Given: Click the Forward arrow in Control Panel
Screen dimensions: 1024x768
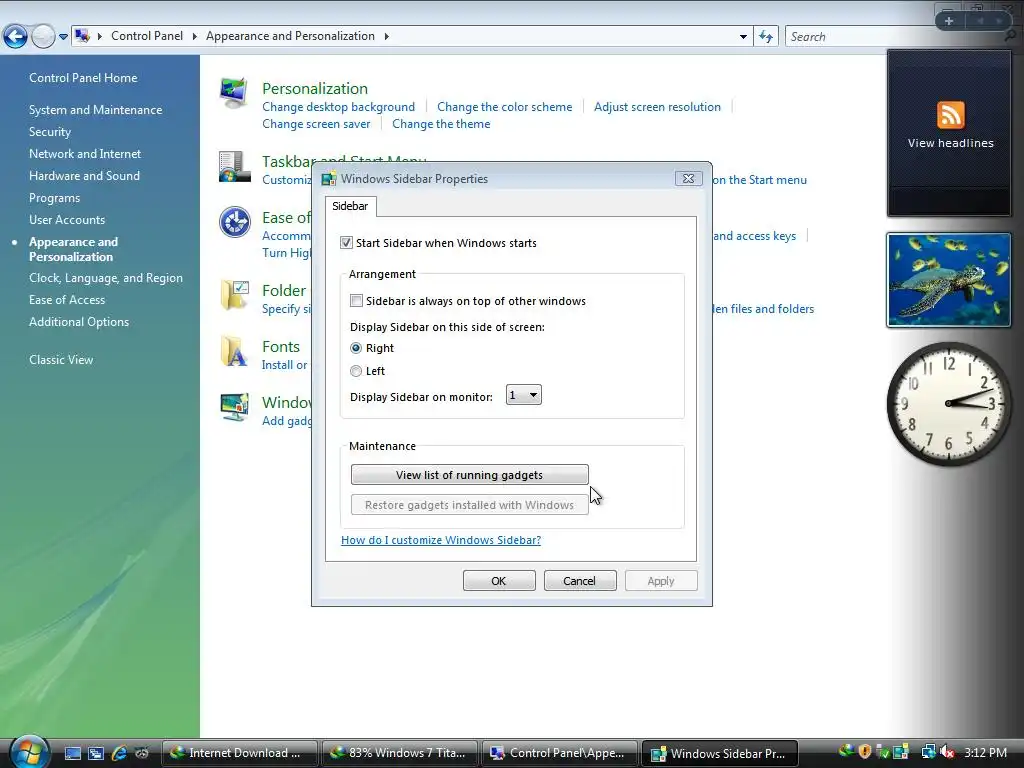Looking at the screenshot, I should (x=43, y=37).
